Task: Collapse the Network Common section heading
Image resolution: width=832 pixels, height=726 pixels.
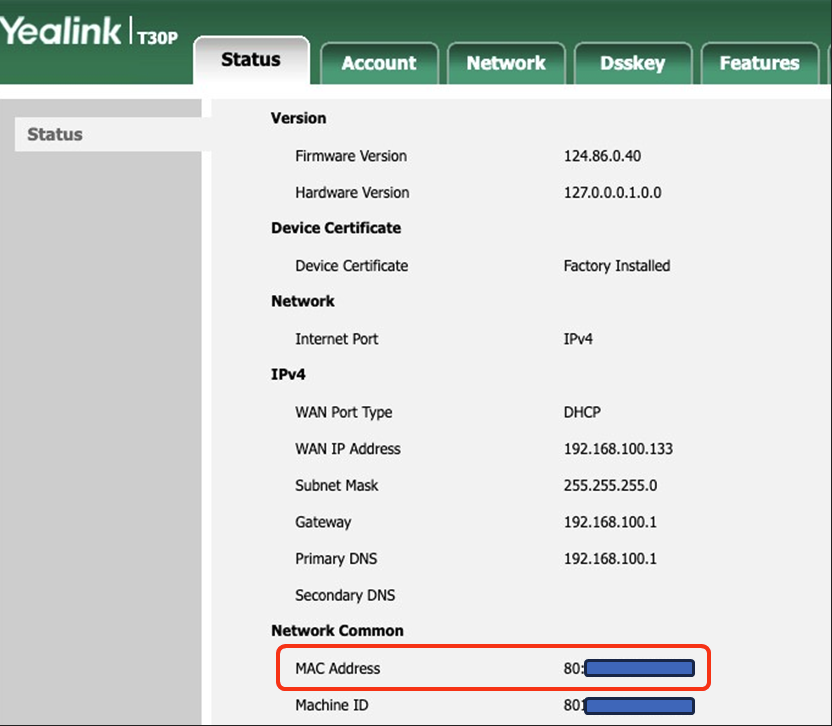Action: pos(336,631)
